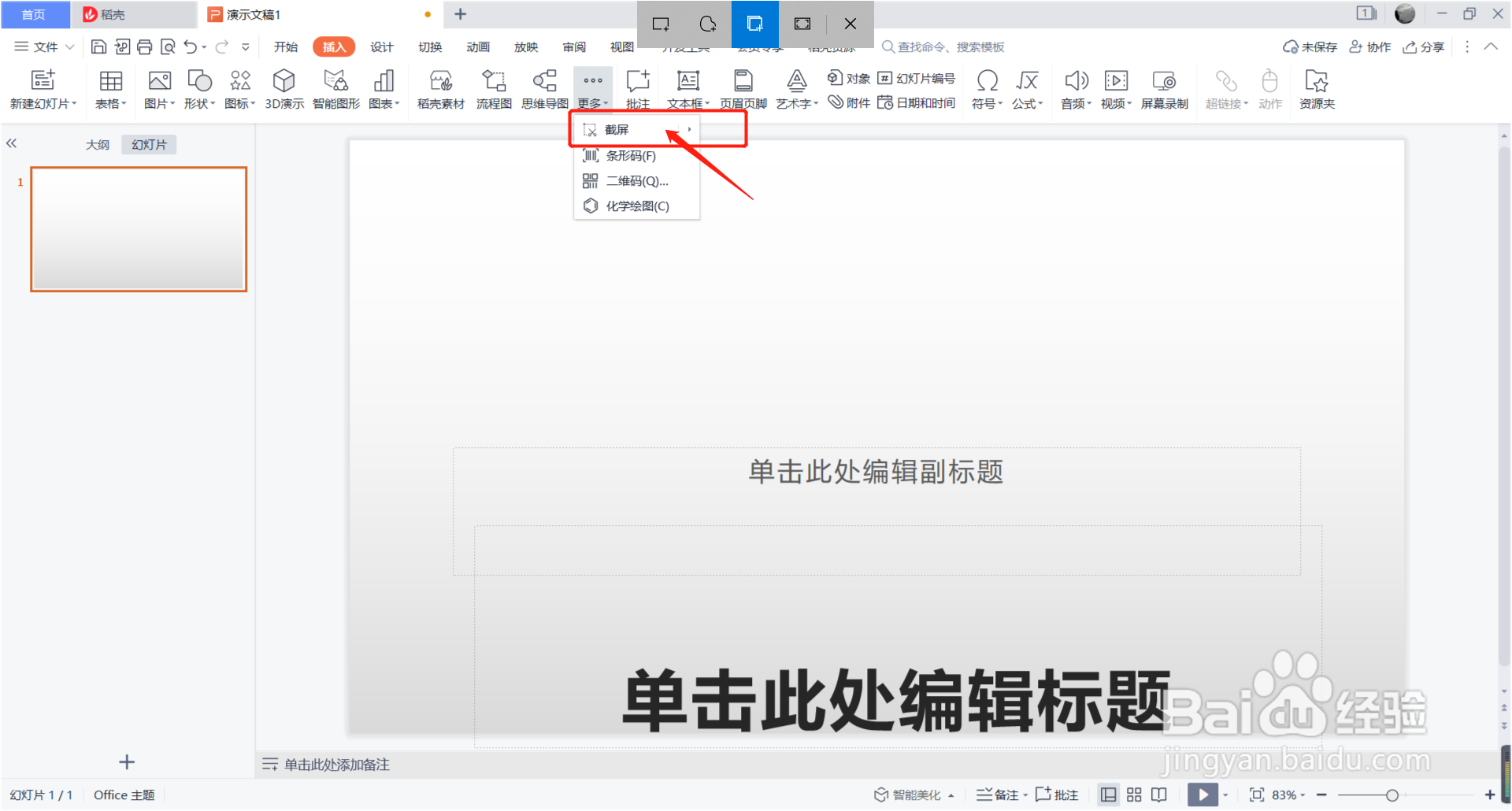Switch to slide sorter view
The image size is (1512, 811).
1134,794
